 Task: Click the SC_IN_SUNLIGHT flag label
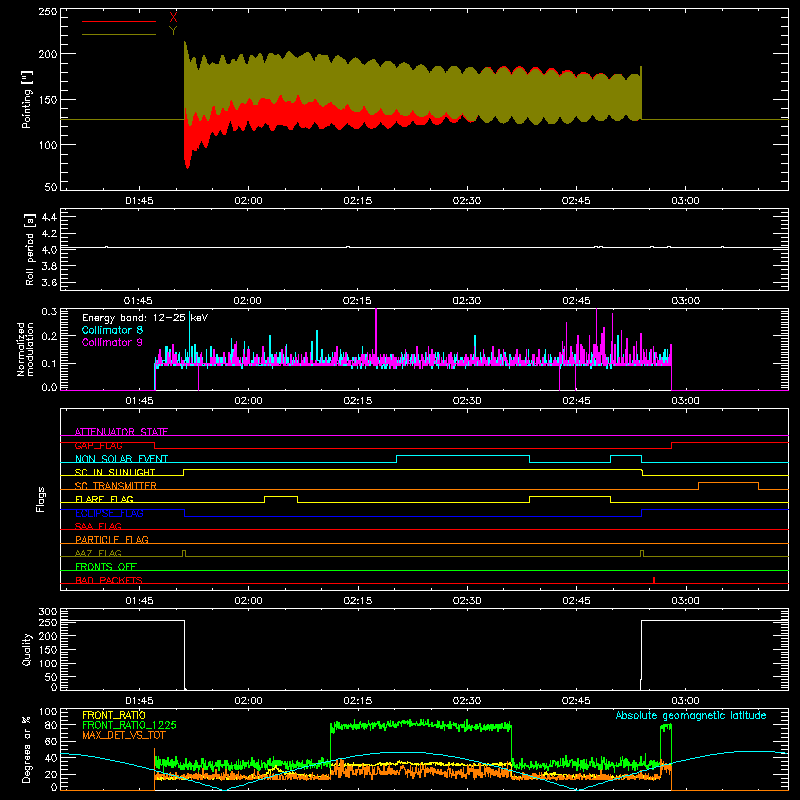point(115,472)
